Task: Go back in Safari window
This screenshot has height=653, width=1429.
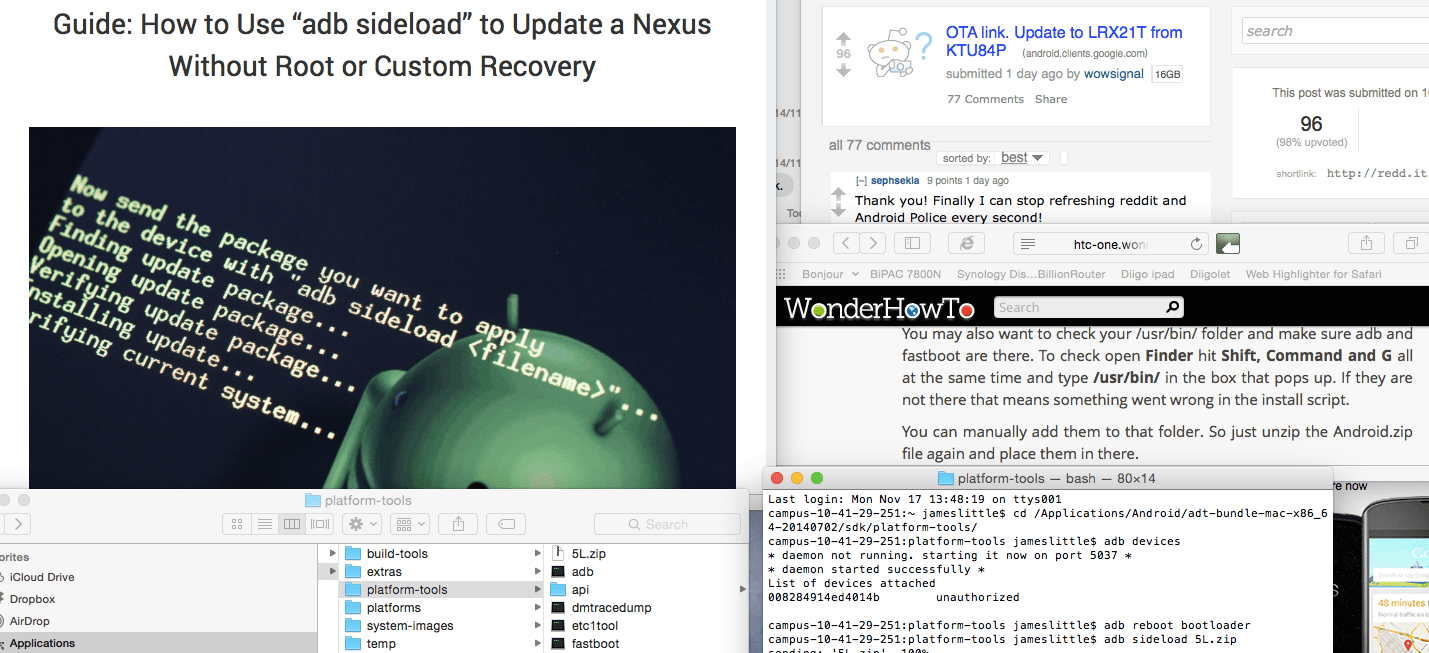Action: tap(847, 243)
